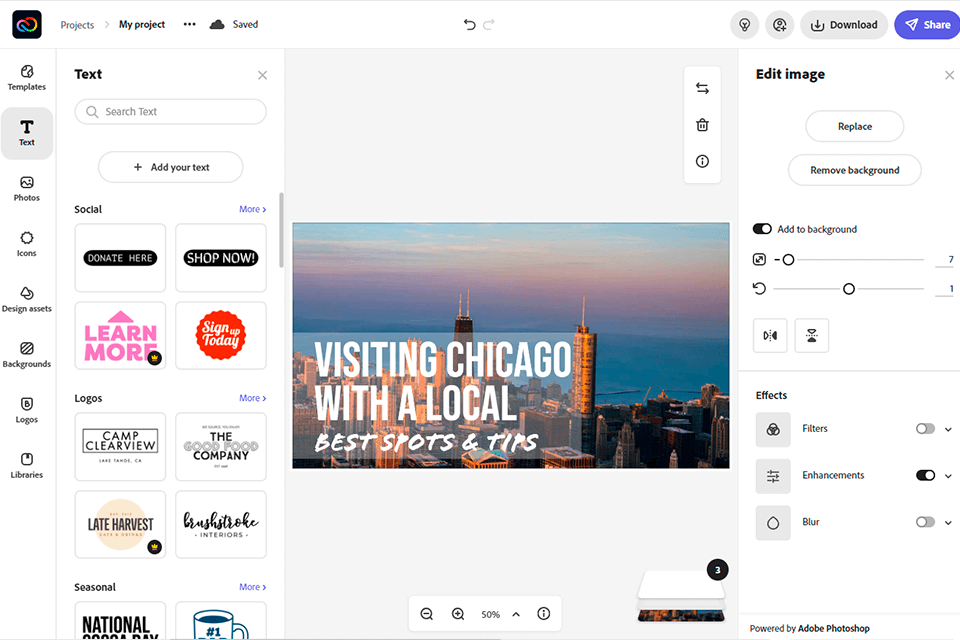The image size is (960, 640).
Task: Click the lightbulb ideas icon
Action: [x=744, y=25]
